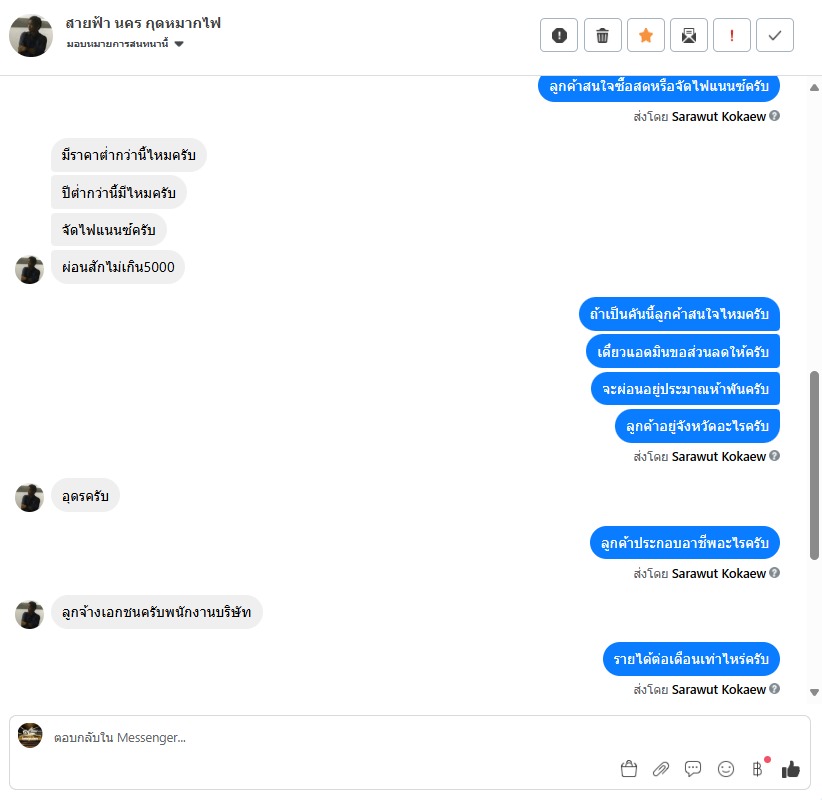Click the thumbs up like icon
This screenshot has width=822, height=800.
click(x=791, y=769)
